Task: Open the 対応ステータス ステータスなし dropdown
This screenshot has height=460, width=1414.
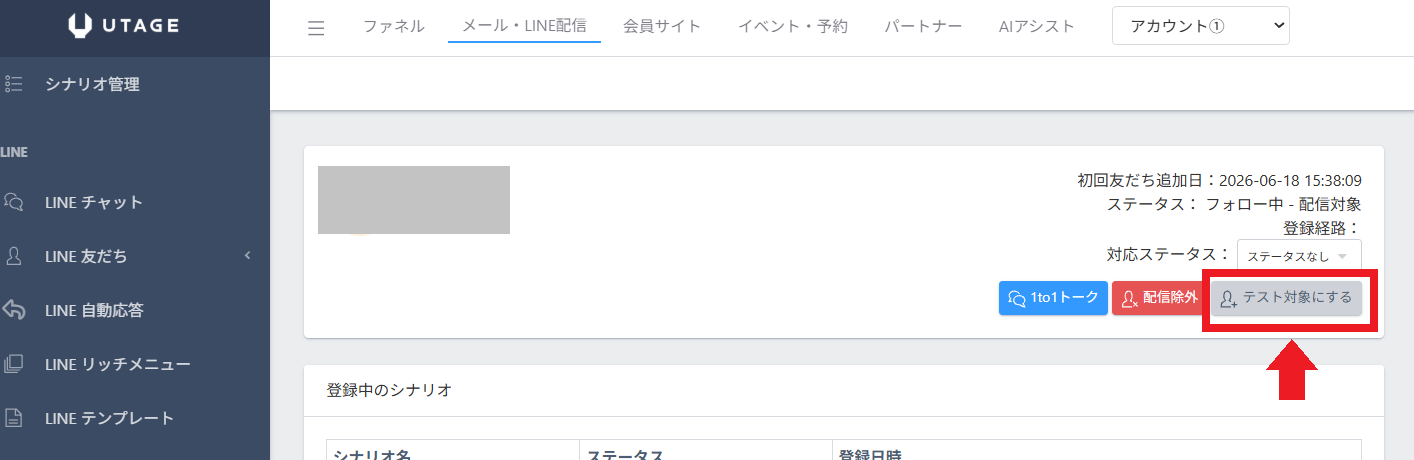Action: point(1298,256)
